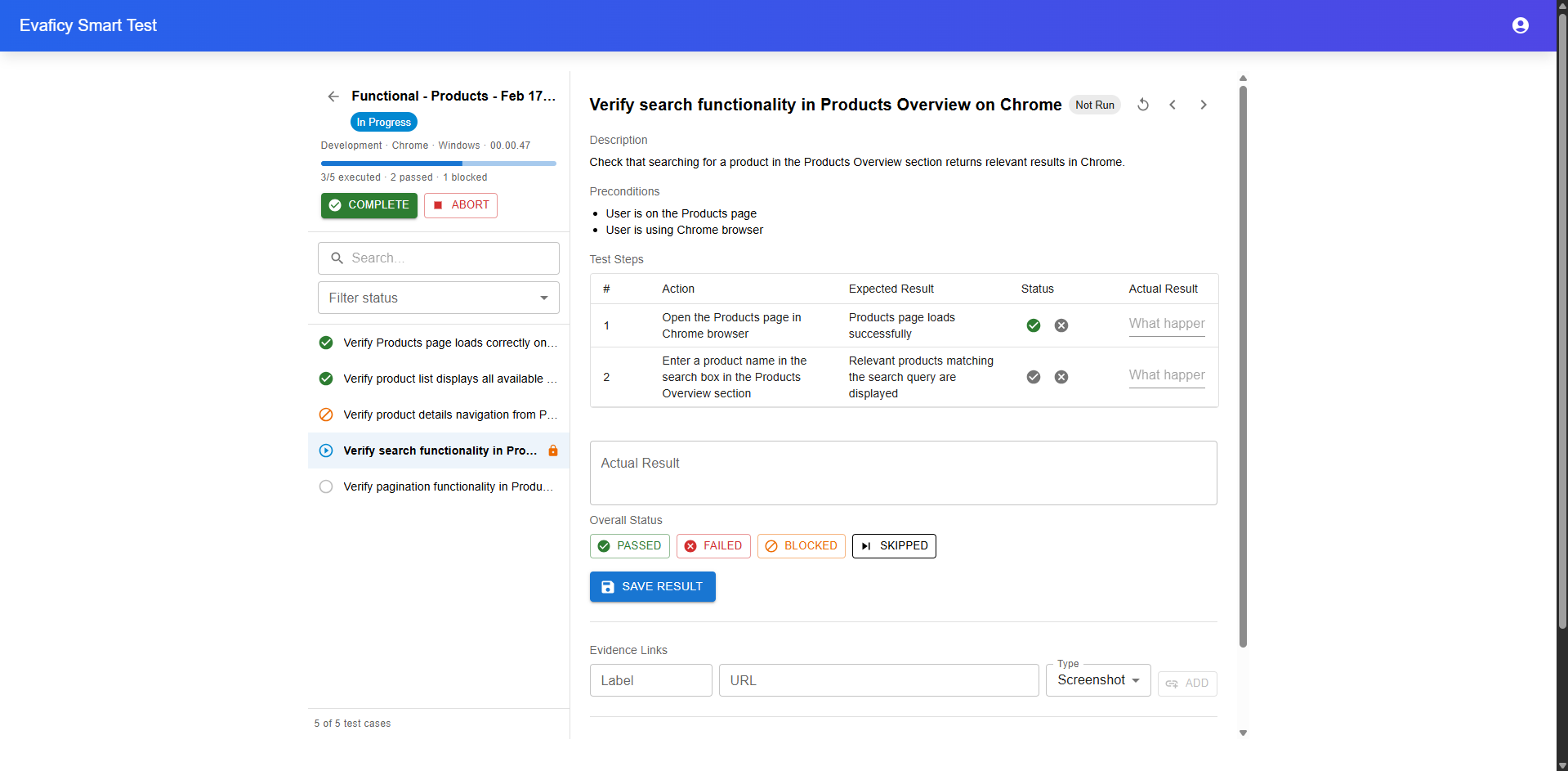Click the passed icon of product list displays case
1568x771 pixels.
[x=326, y=379]
